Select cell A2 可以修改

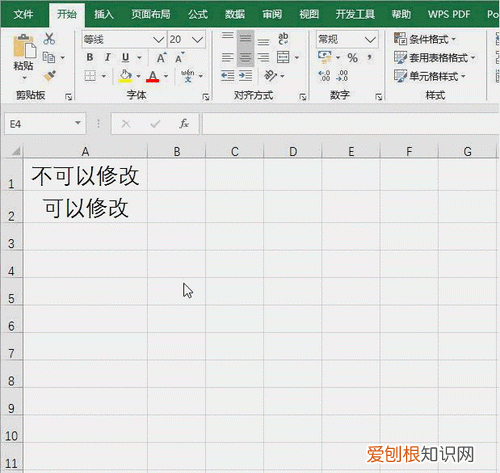click(x=85, y=207)
